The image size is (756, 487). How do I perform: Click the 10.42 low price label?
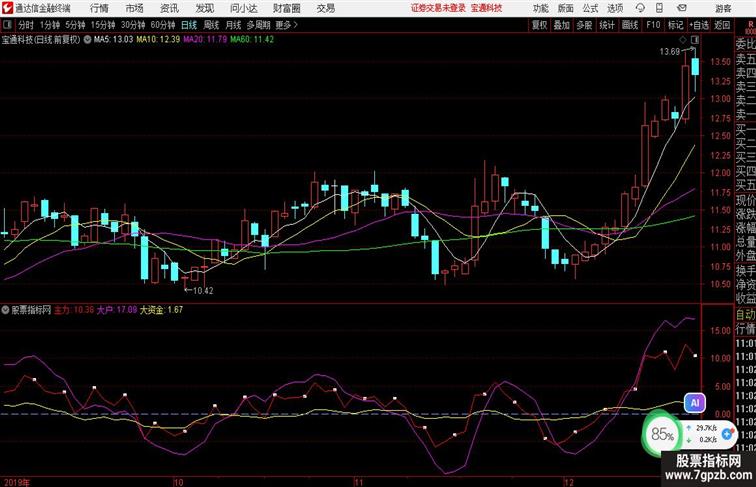tap(202, 291)
